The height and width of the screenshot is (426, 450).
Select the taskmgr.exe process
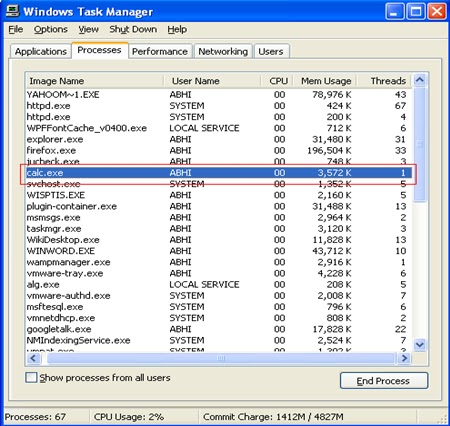coord(219,229)
